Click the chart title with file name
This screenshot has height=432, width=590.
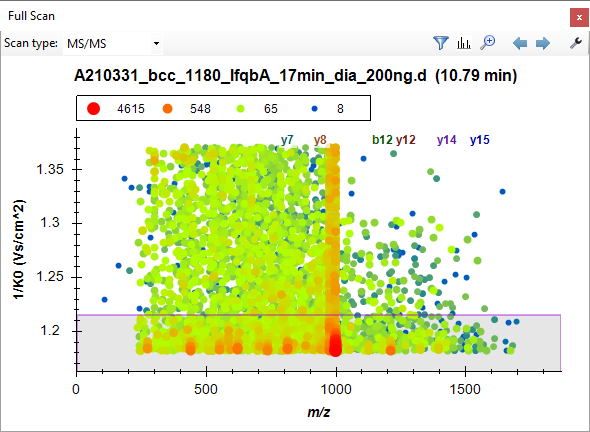295,75
